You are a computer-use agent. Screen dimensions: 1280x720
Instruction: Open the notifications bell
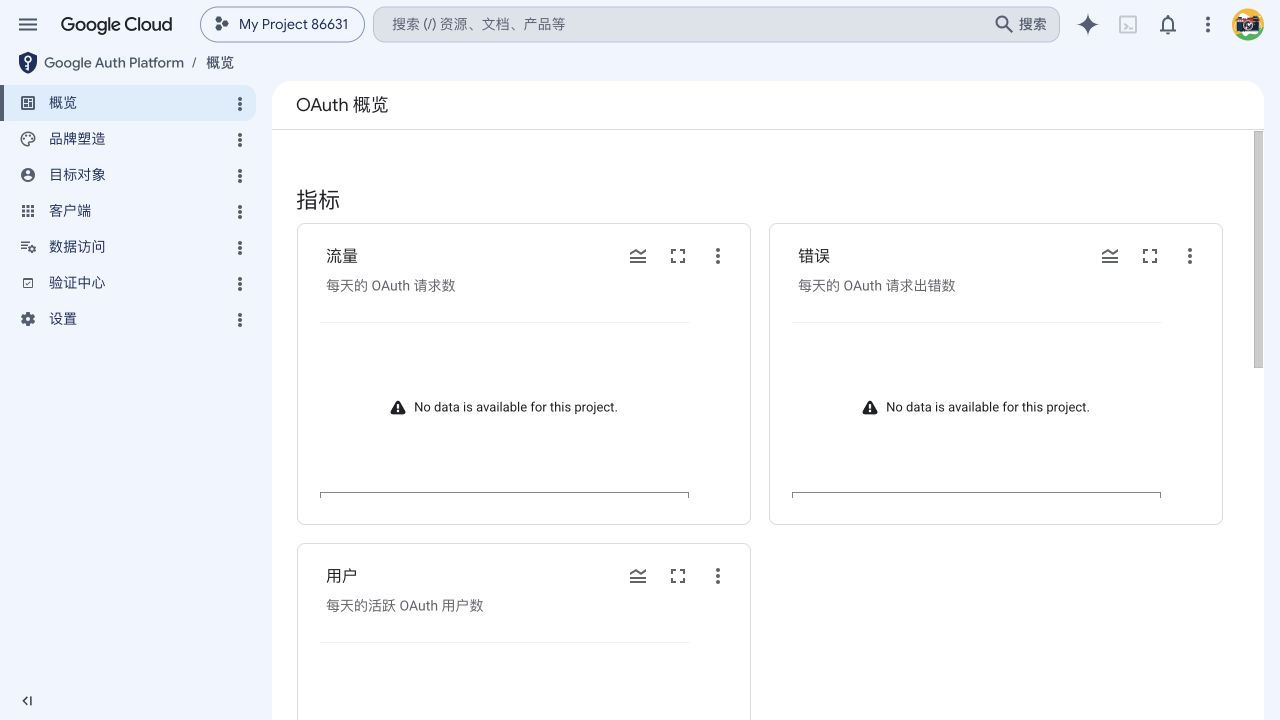click(1168, 25)
